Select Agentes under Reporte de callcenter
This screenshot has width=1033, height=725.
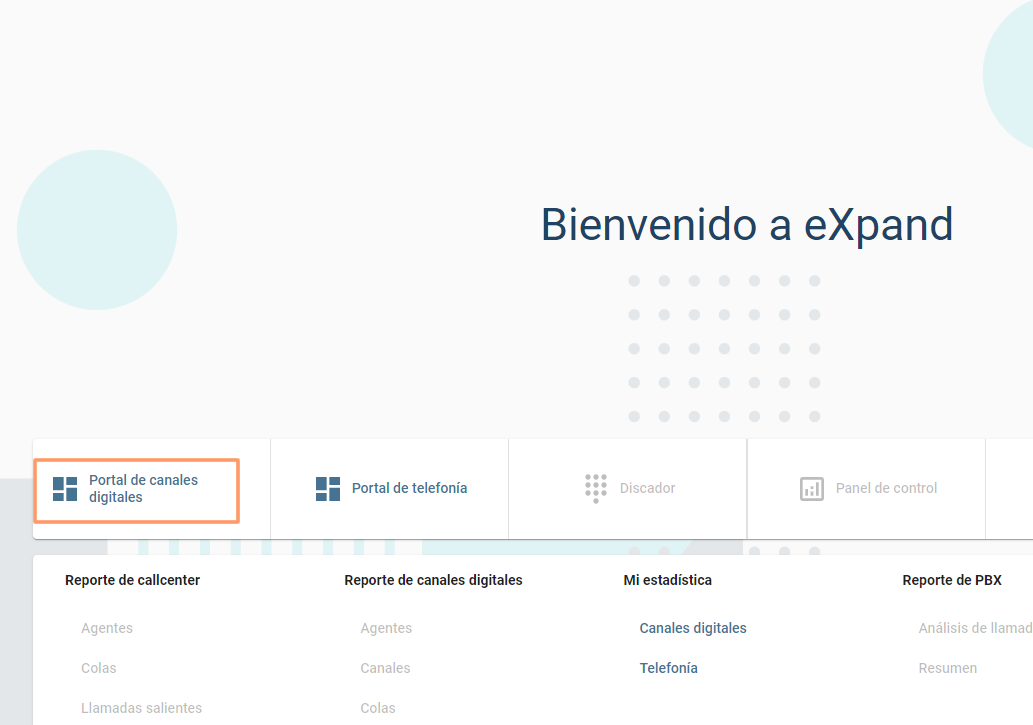point(107,628)
